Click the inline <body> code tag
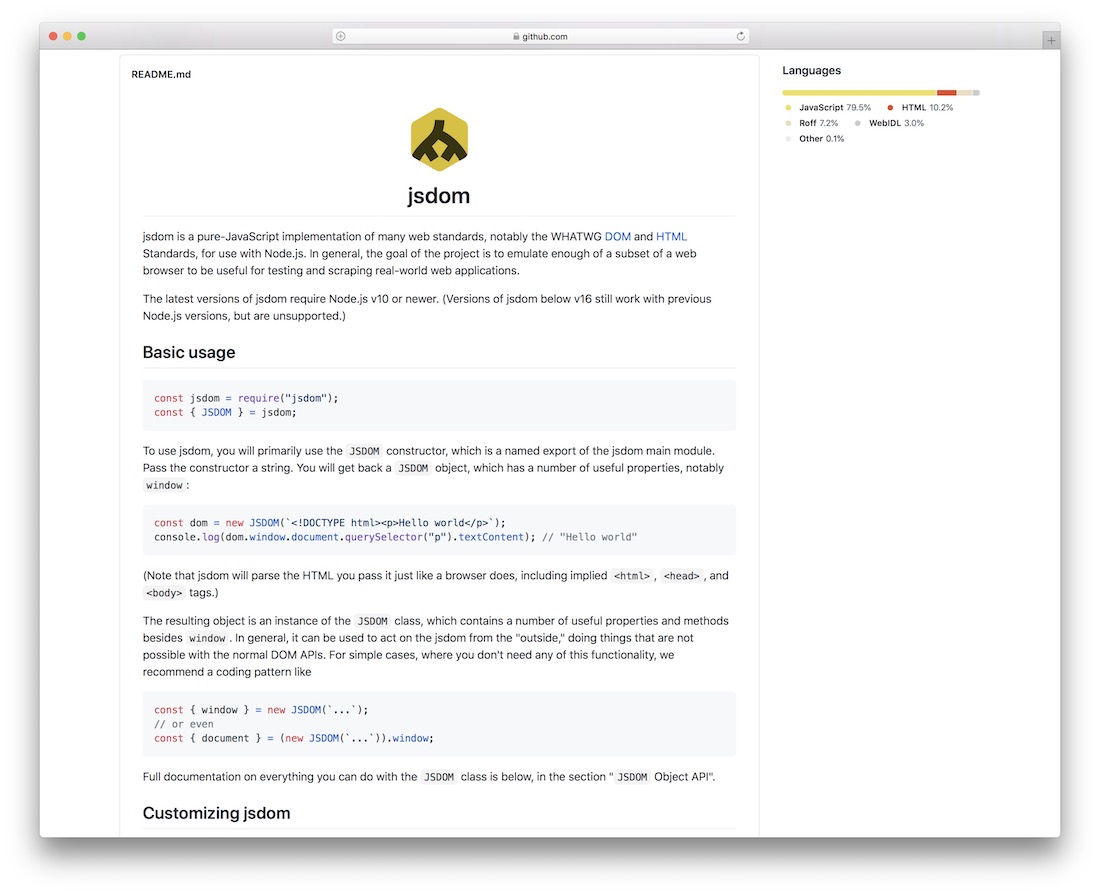This screenshot has width=1100, height=894. click(x=164, y=593)
